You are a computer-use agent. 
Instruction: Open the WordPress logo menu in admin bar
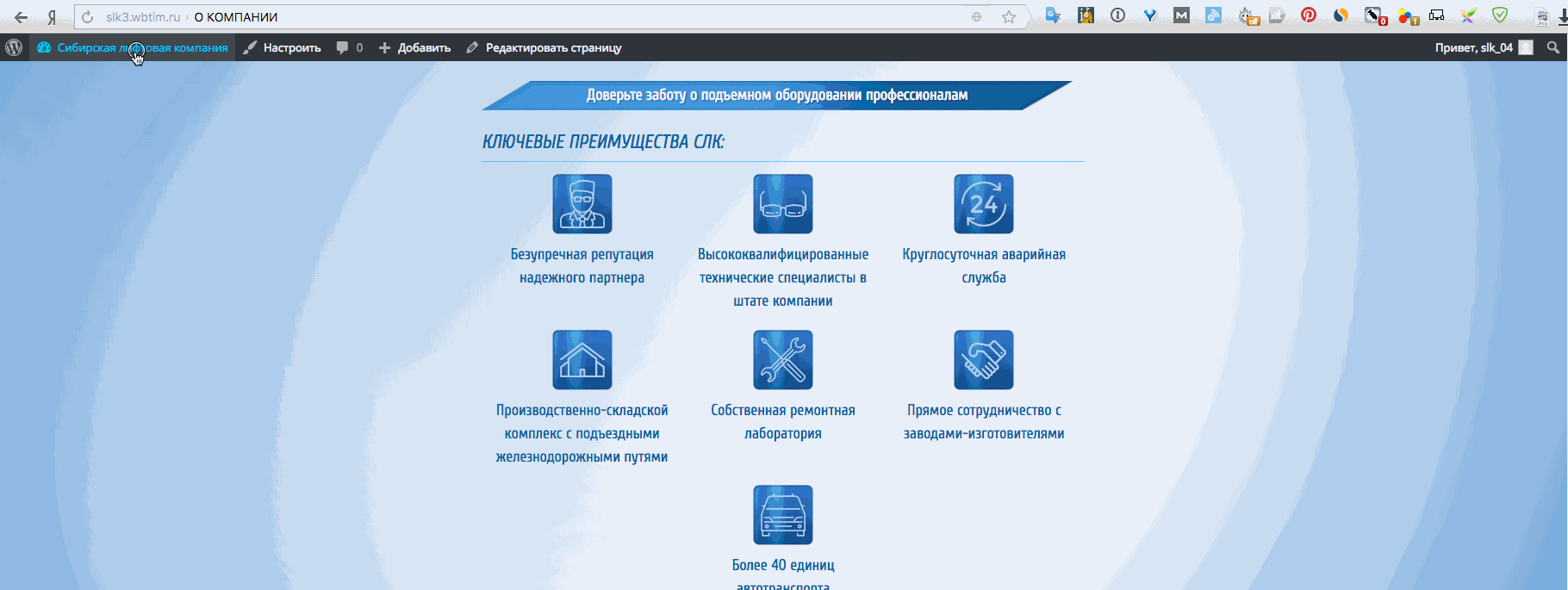click(14, 47)
